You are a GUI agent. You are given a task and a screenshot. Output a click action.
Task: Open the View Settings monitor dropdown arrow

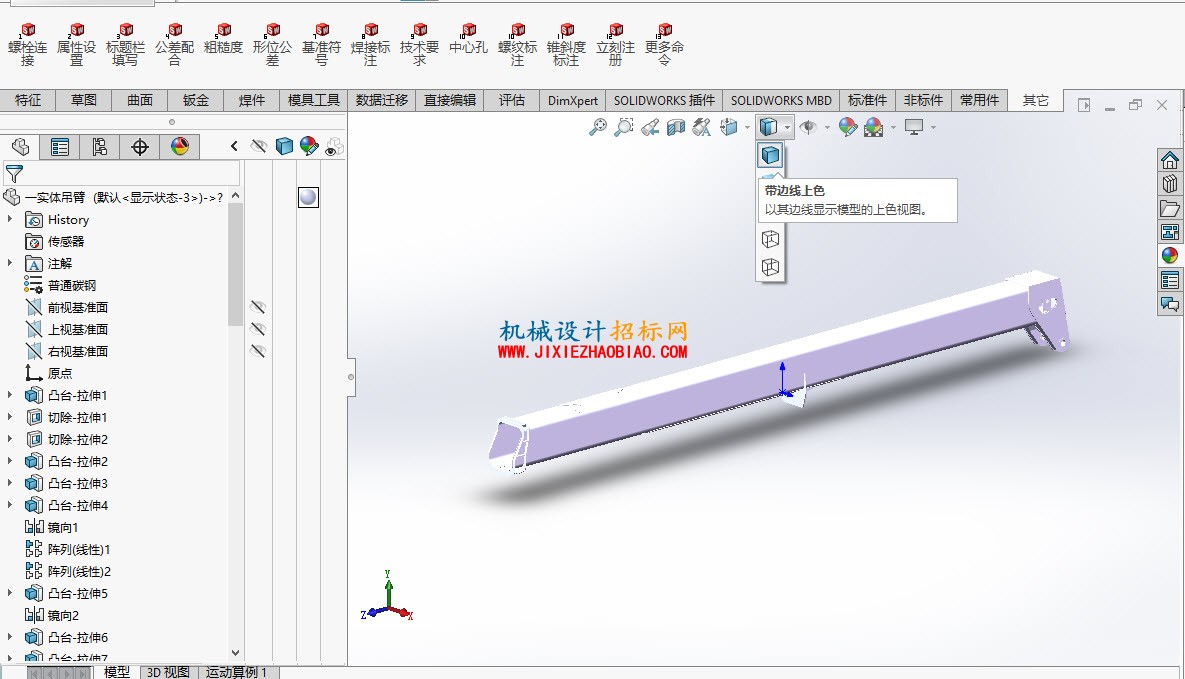[933, 128]
